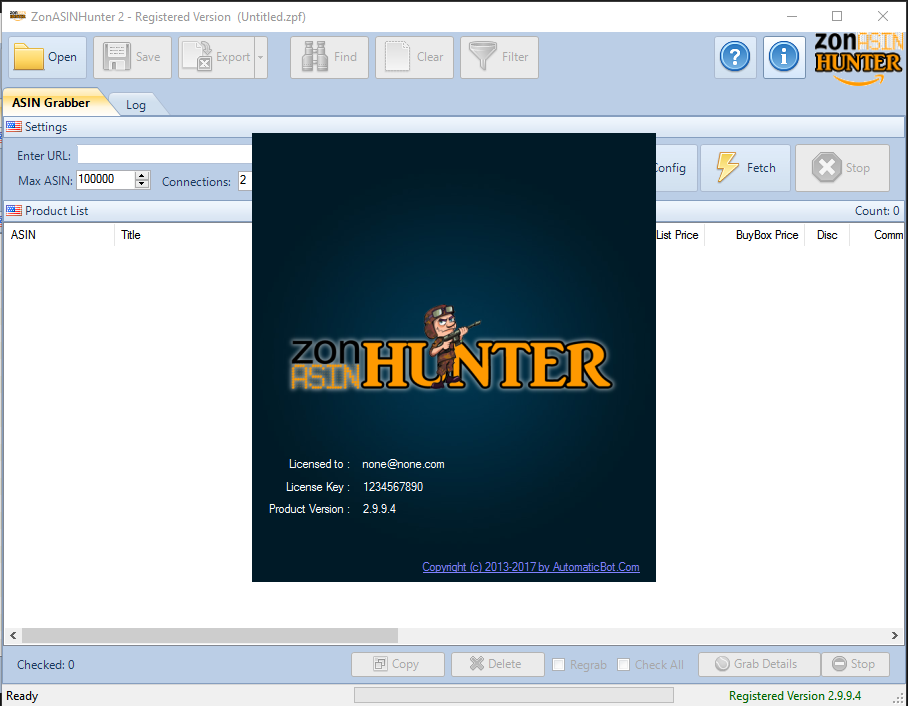Switch to the Log tab

136,105
